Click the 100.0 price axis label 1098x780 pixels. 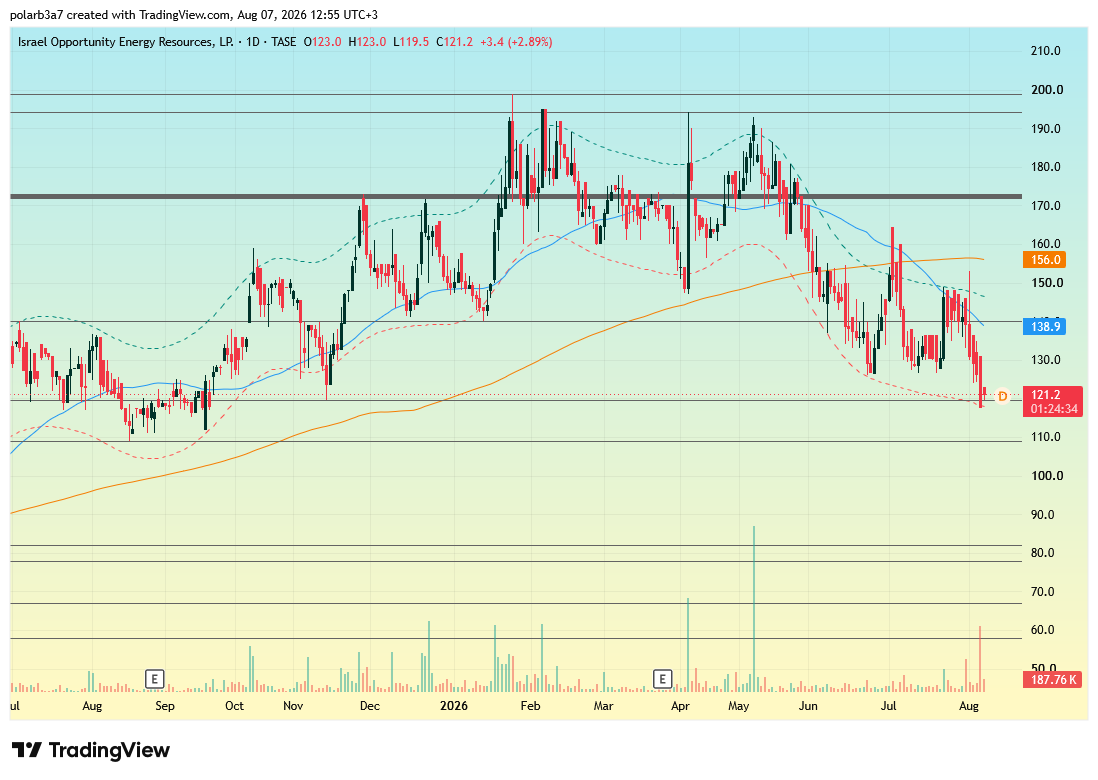[x=1047, y=476]
